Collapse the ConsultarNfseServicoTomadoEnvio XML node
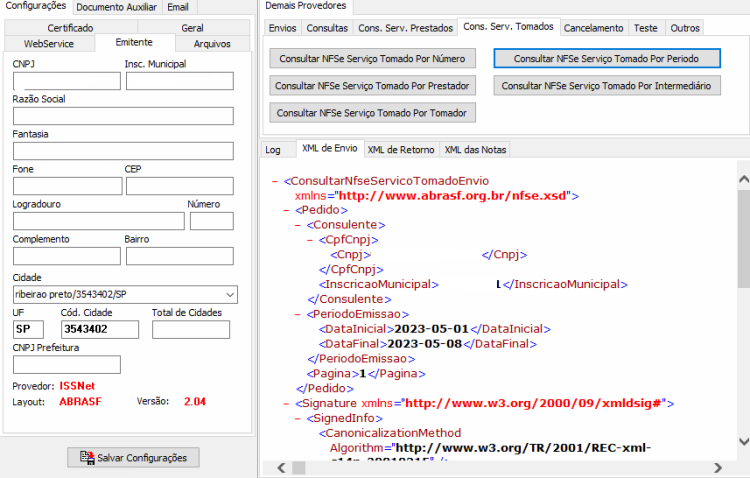This screenshot has width=750, height=478. click(x=275, y=181)
